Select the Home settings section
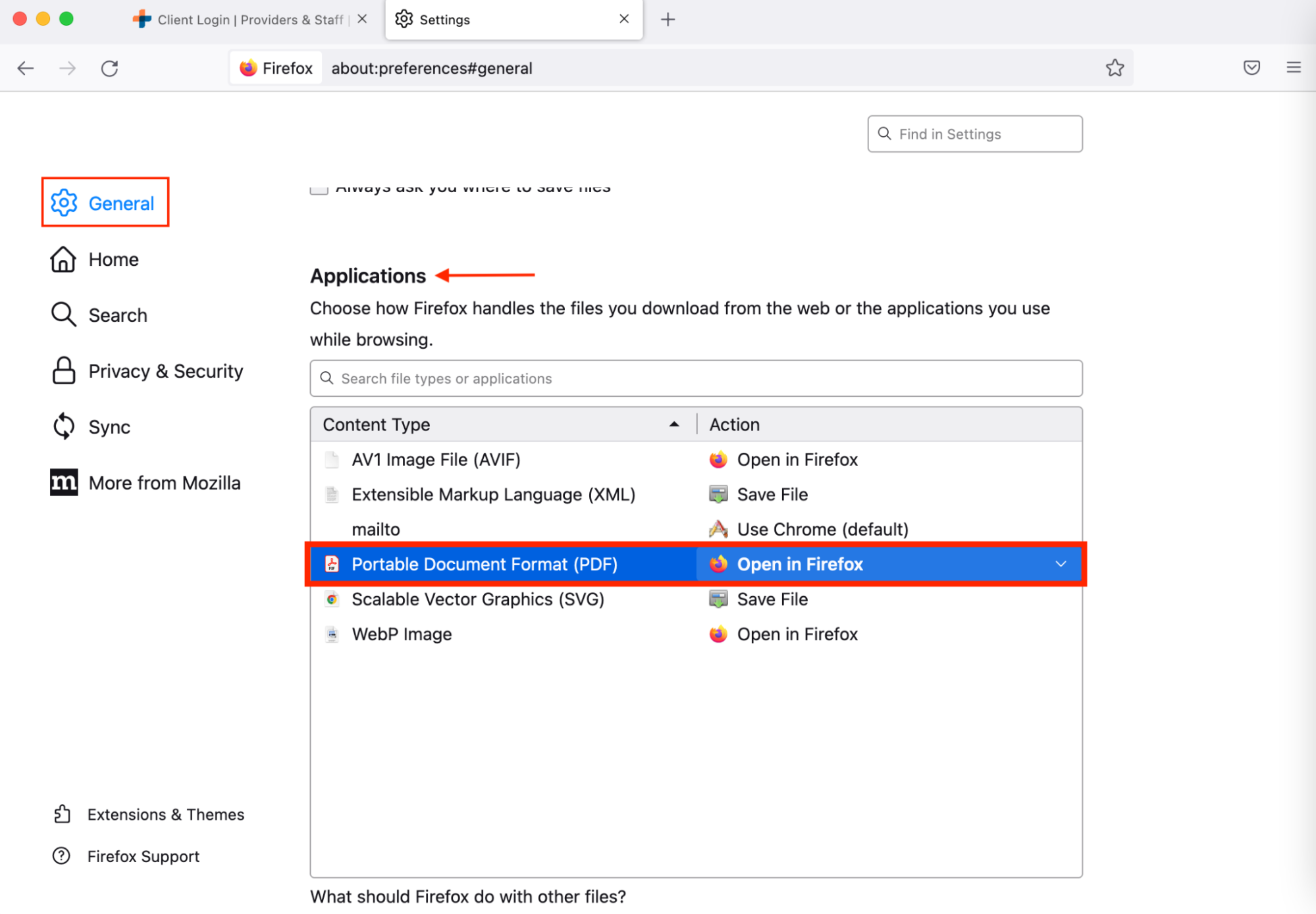 (113, 259)
